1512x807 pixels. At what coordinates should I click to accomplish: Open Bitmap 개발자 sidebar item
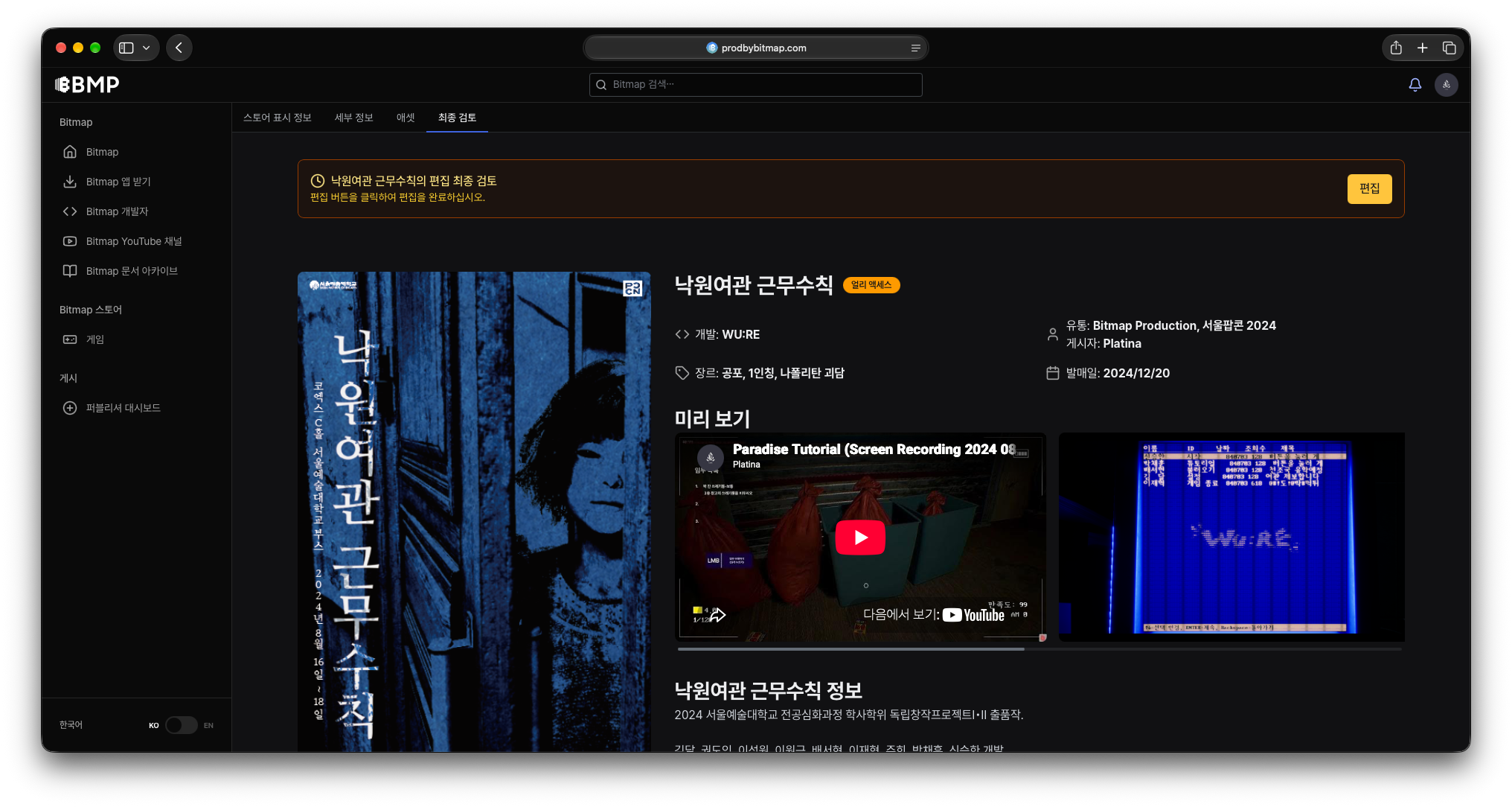(x=136, y=211)
